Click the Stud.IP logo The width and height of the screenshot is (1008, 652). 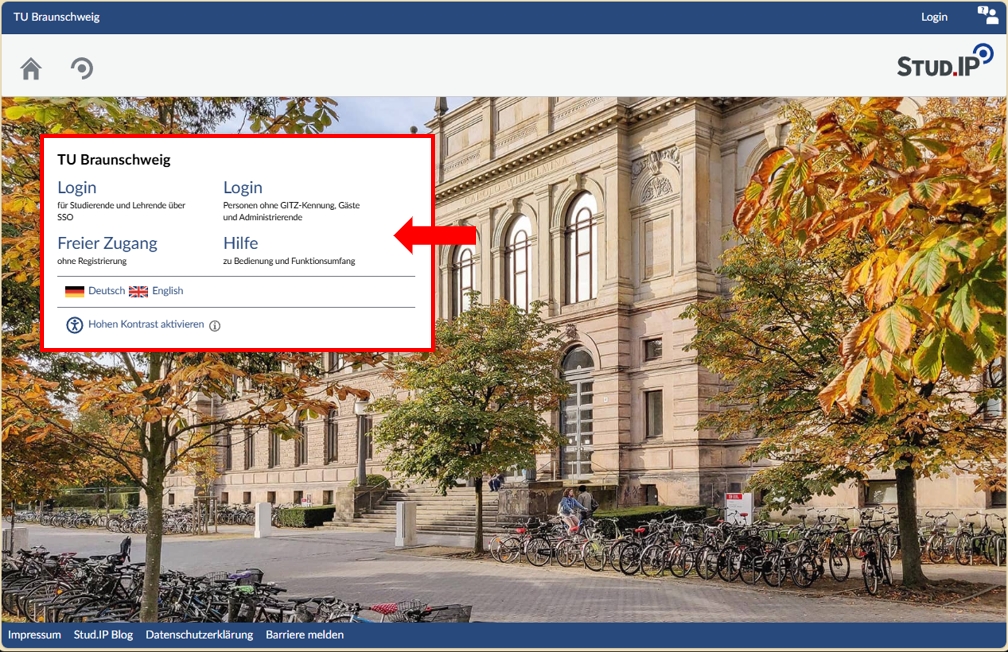tap(945, 61)
